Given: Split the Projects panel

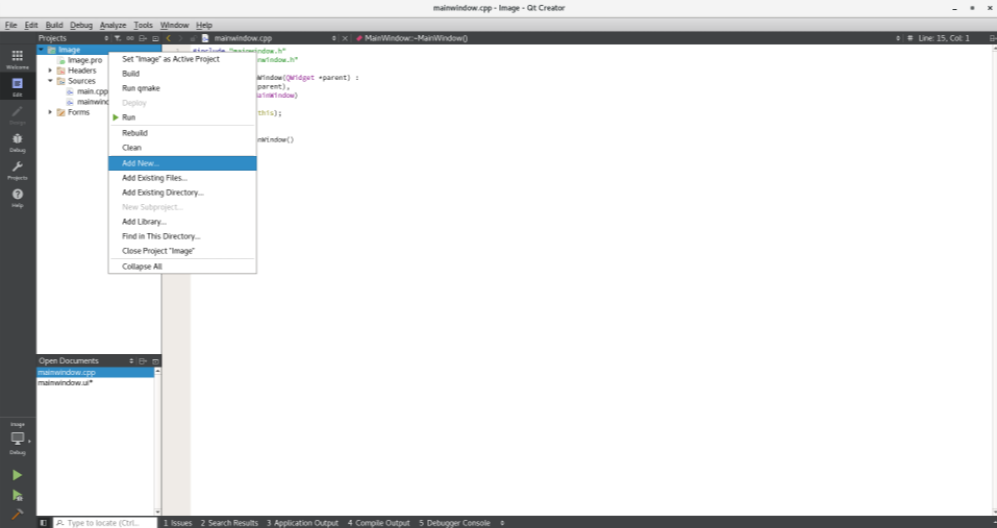Looking at the screenshot, I should pos(143,38).
